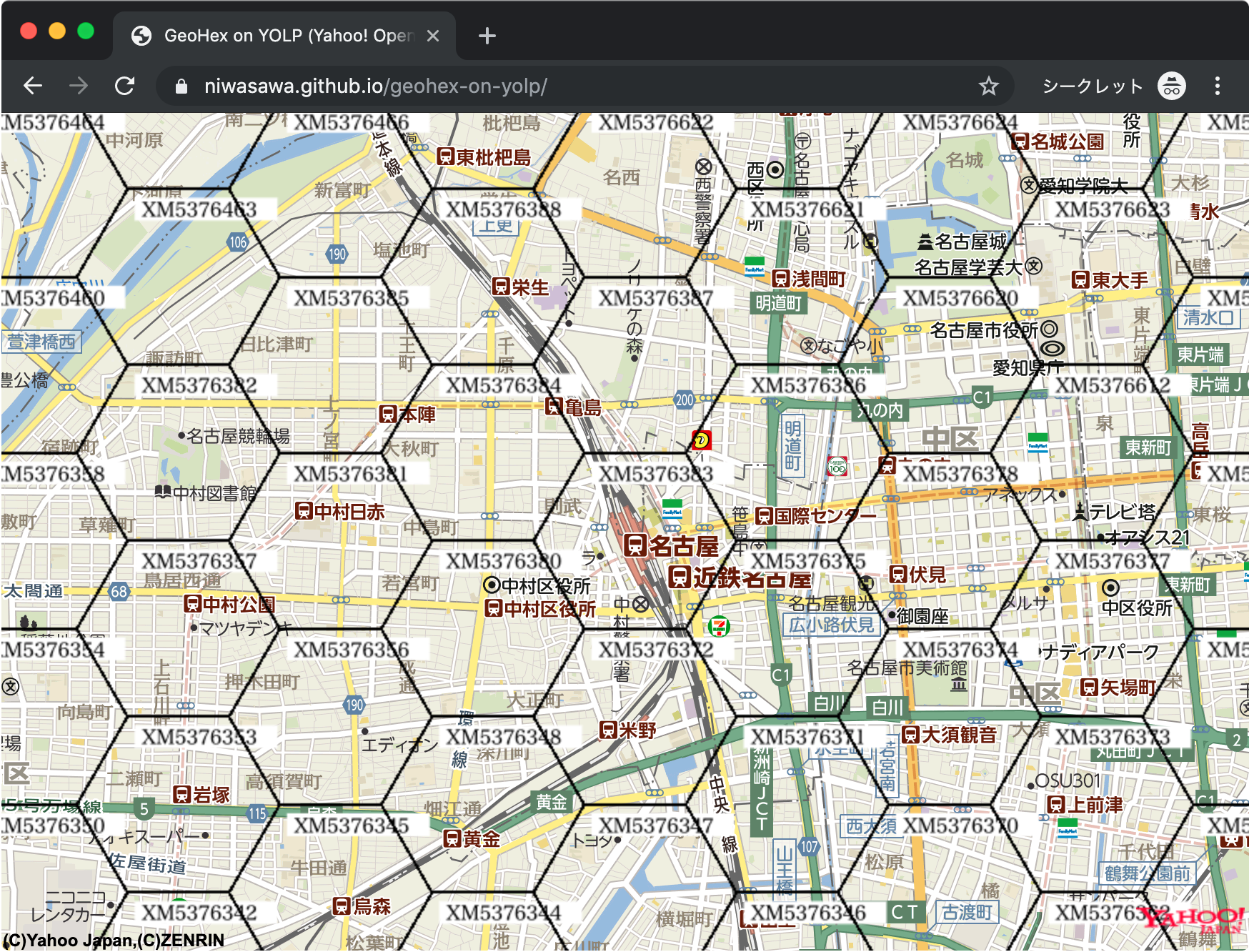Click the browser forward arrow
The image size is (1249, 952).
79,86
